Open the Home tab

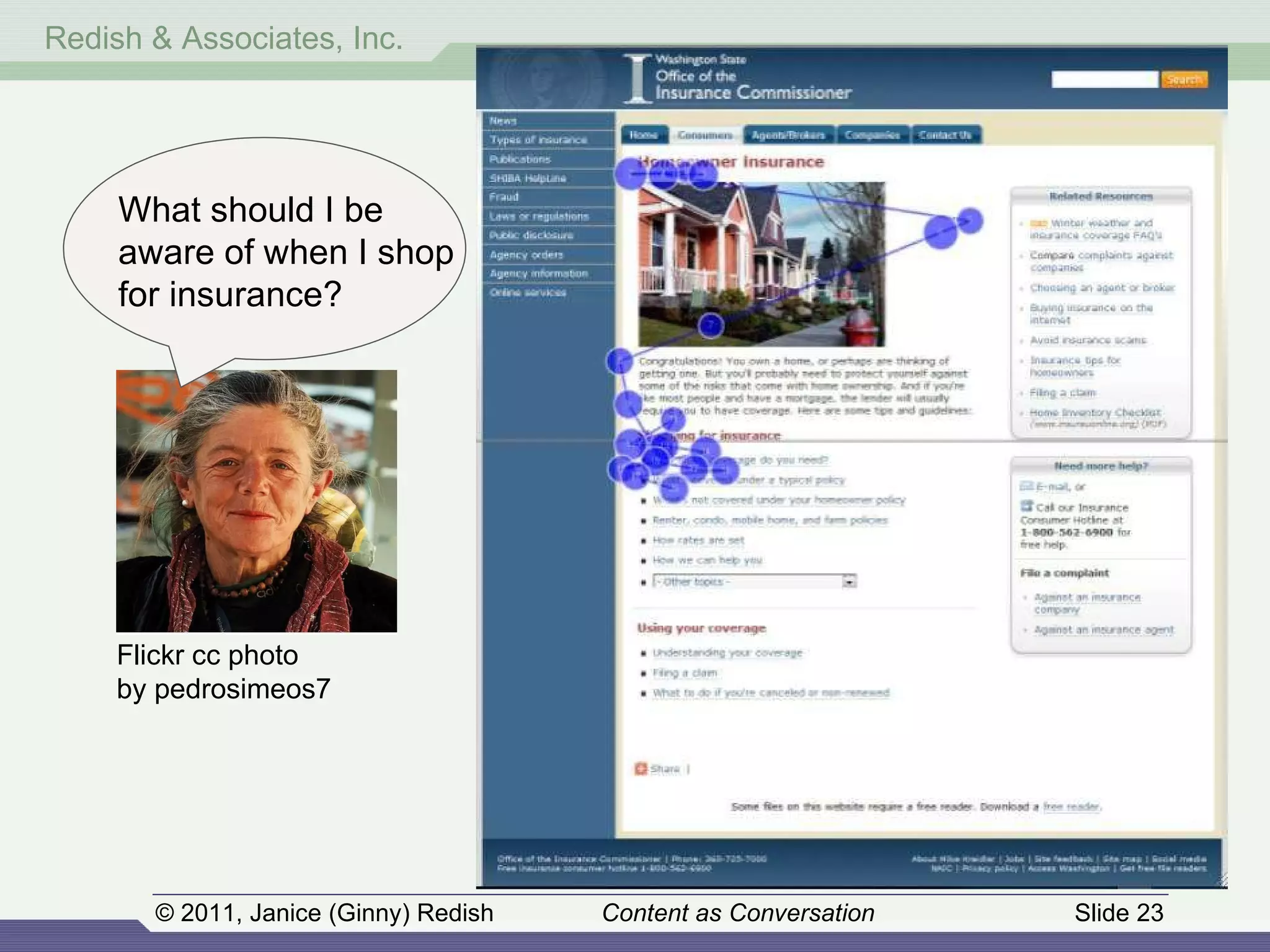[644, 134]
